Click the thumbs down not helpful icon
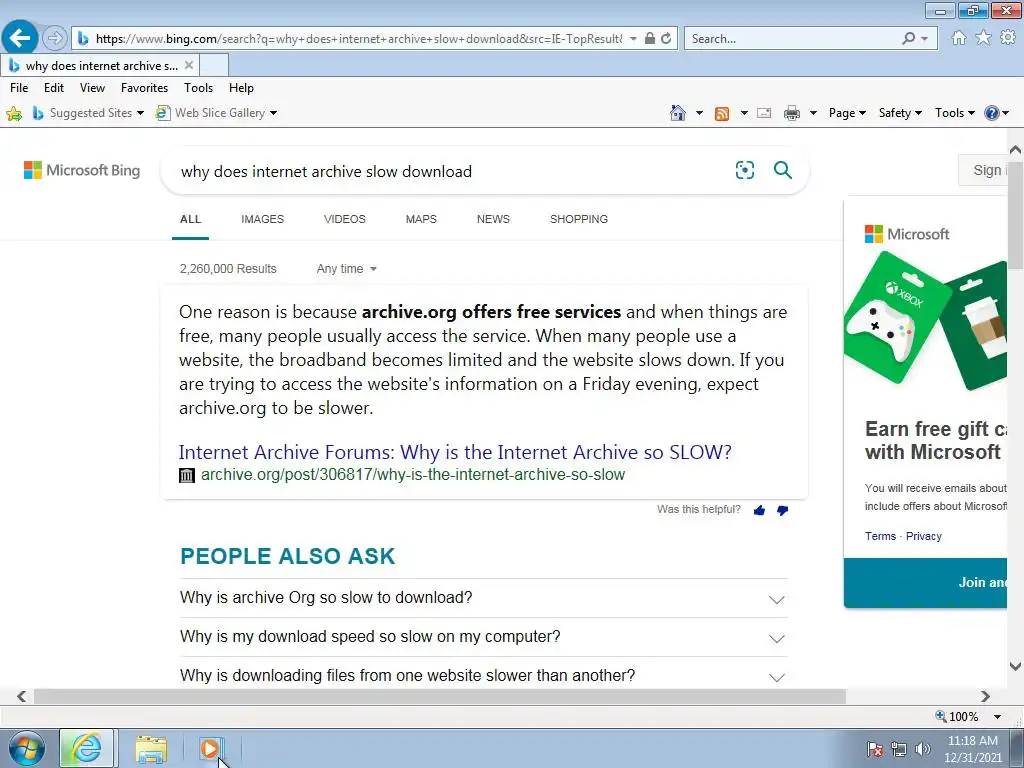Image resolution: width=1024 pixels, height=768 pixels. coord(782,510)
